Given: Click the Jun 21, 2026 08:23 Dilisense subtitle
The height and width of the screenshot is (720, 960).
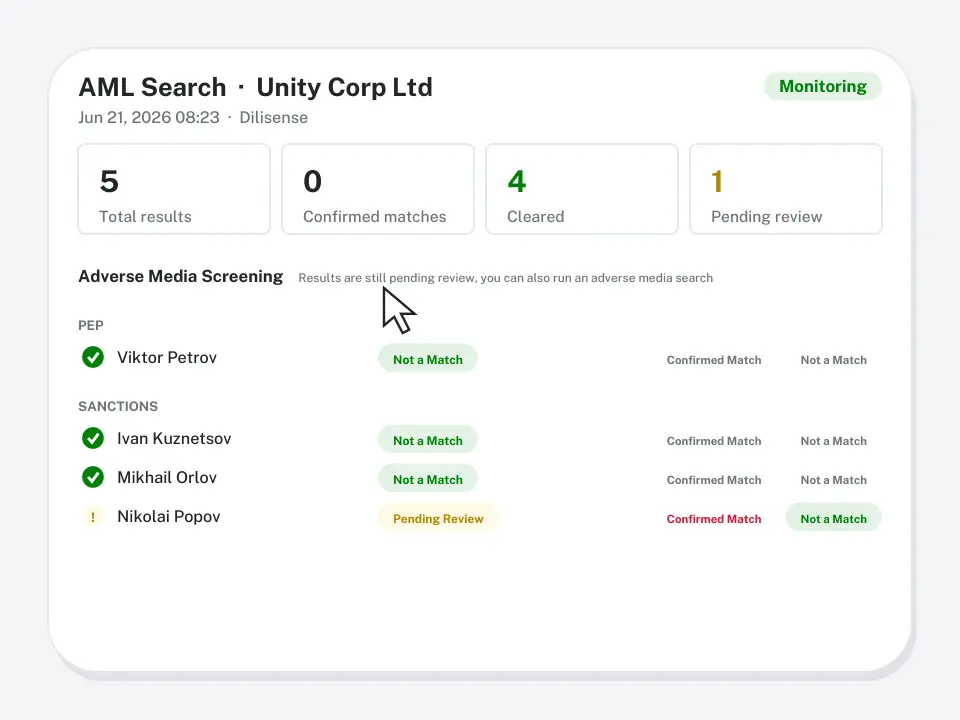Looking at the screenshot, I should pos(193,118).
